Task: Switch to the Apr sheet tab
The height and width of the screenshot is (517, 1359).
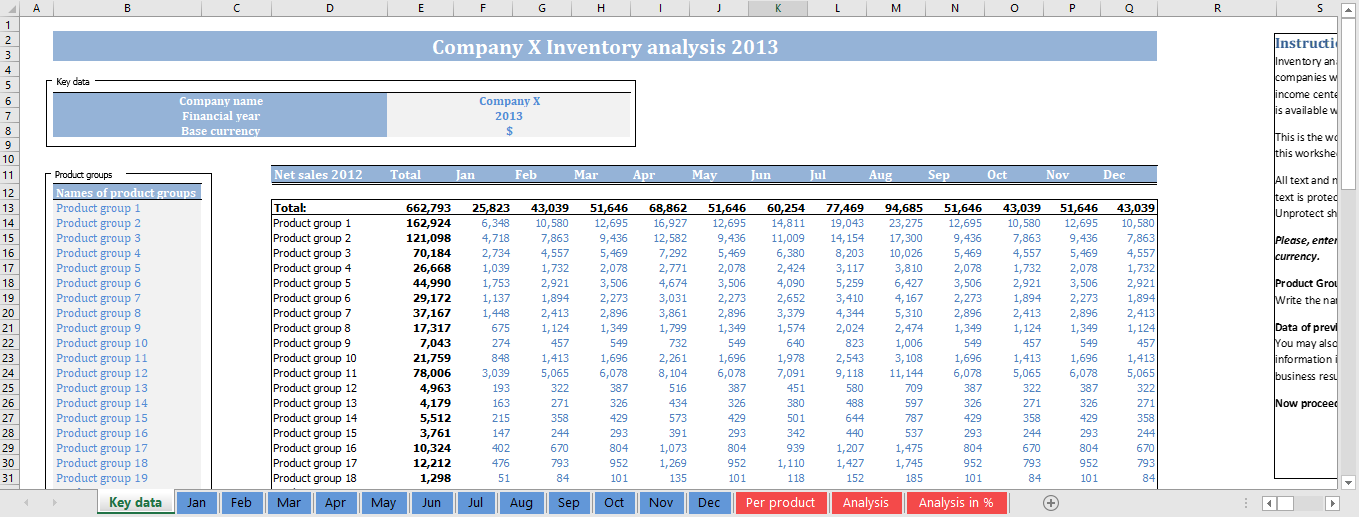Action: (x=335, y=503)
